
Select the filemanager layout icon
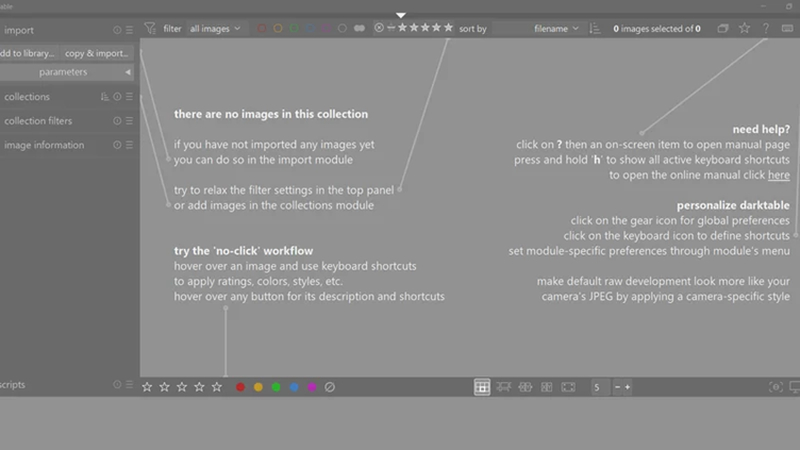482,387
